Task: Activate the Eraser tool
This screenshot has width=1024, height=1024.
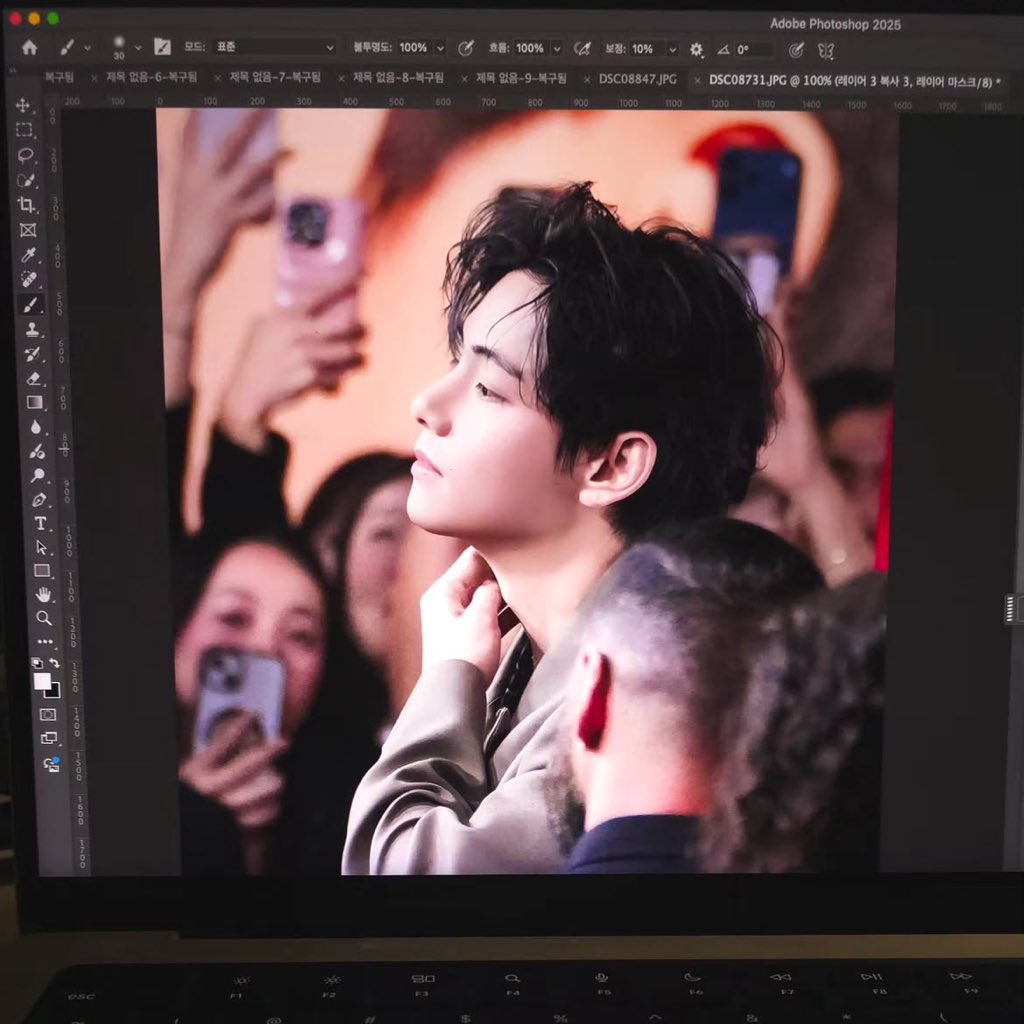Action: point(34,378)
